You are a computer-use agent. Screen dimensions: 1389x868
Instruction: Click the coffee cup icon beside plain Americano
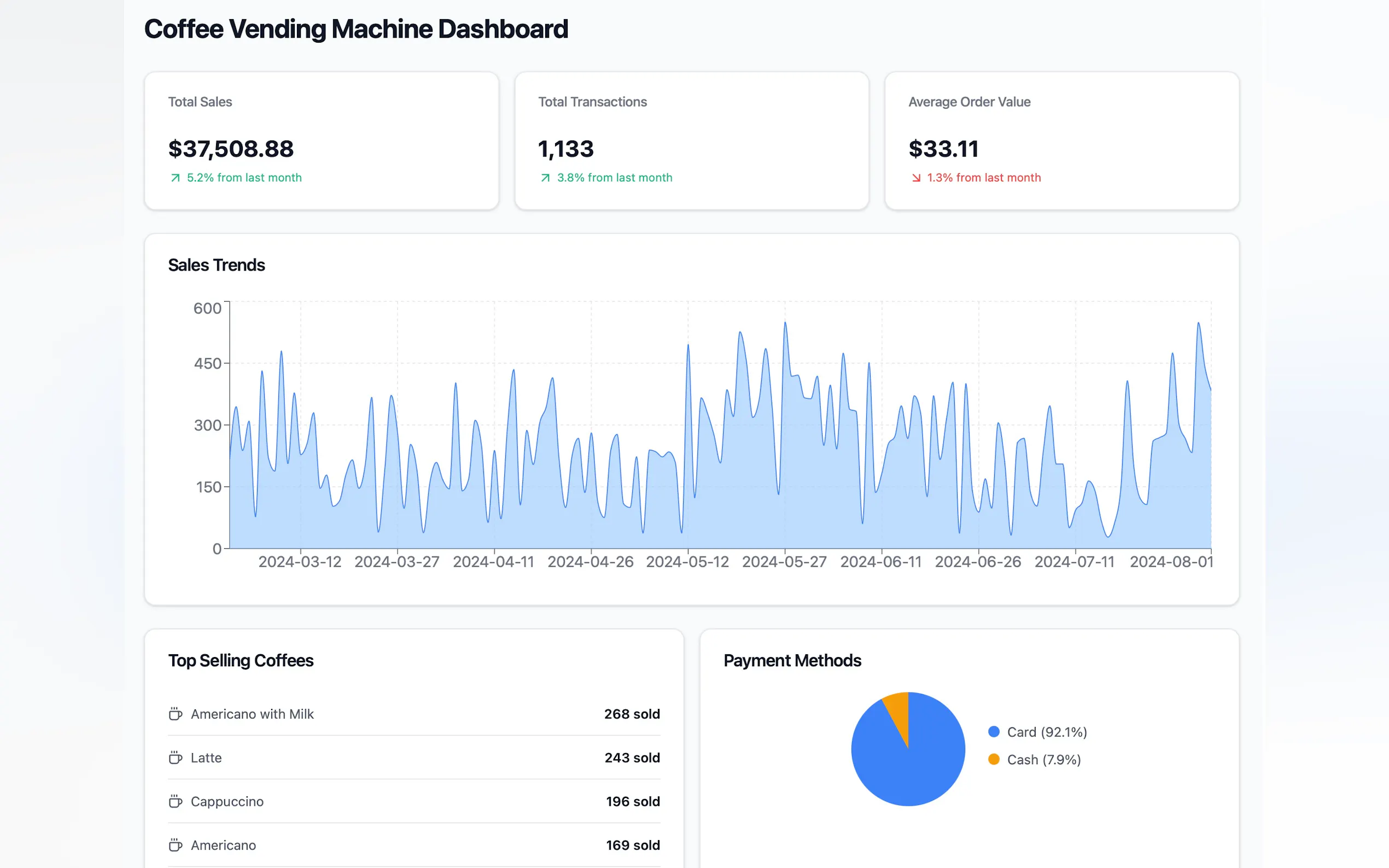point(175,844)
